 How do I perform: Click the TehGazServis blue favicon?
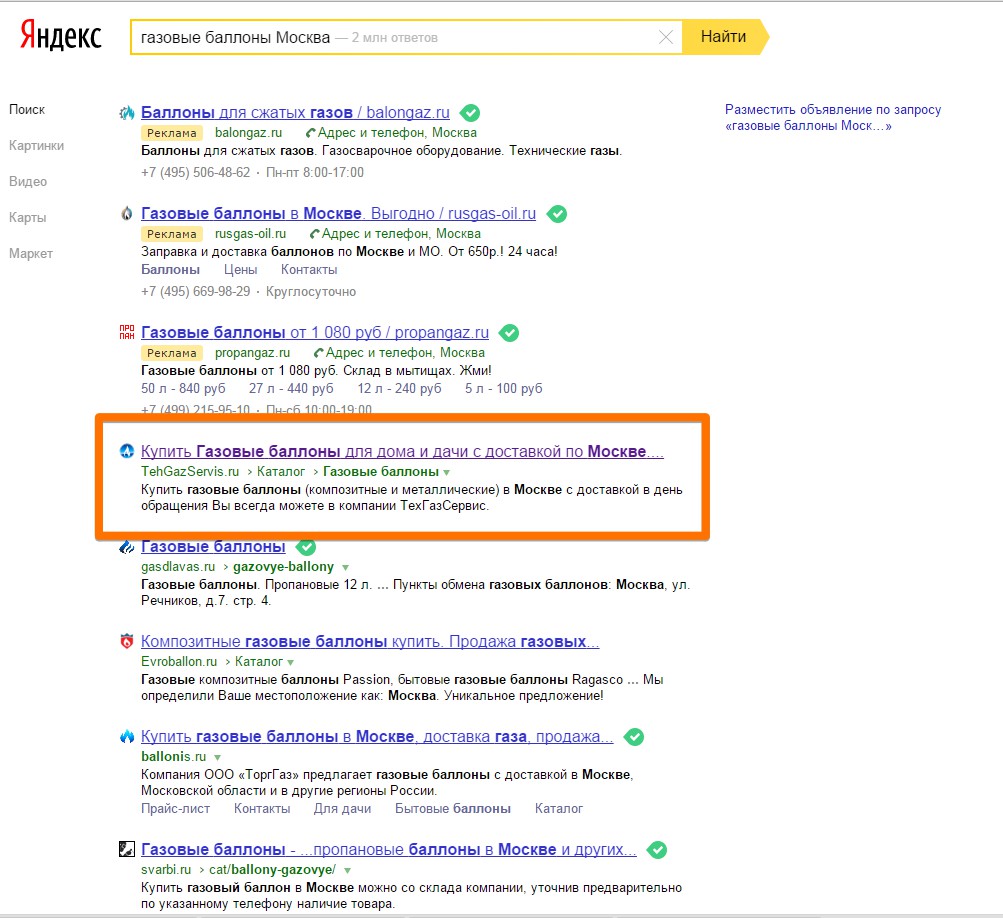tap(127, 451)
